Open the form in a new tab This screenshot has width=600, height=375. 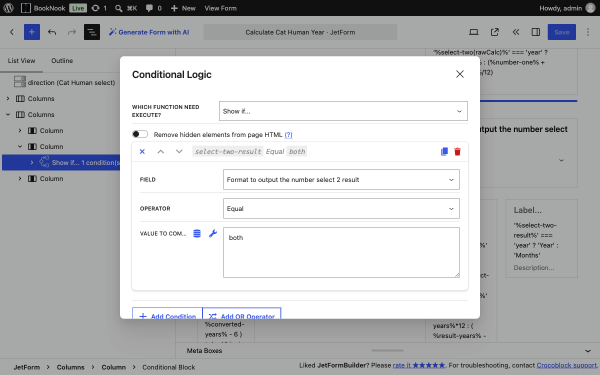click(x=495, y=32)
